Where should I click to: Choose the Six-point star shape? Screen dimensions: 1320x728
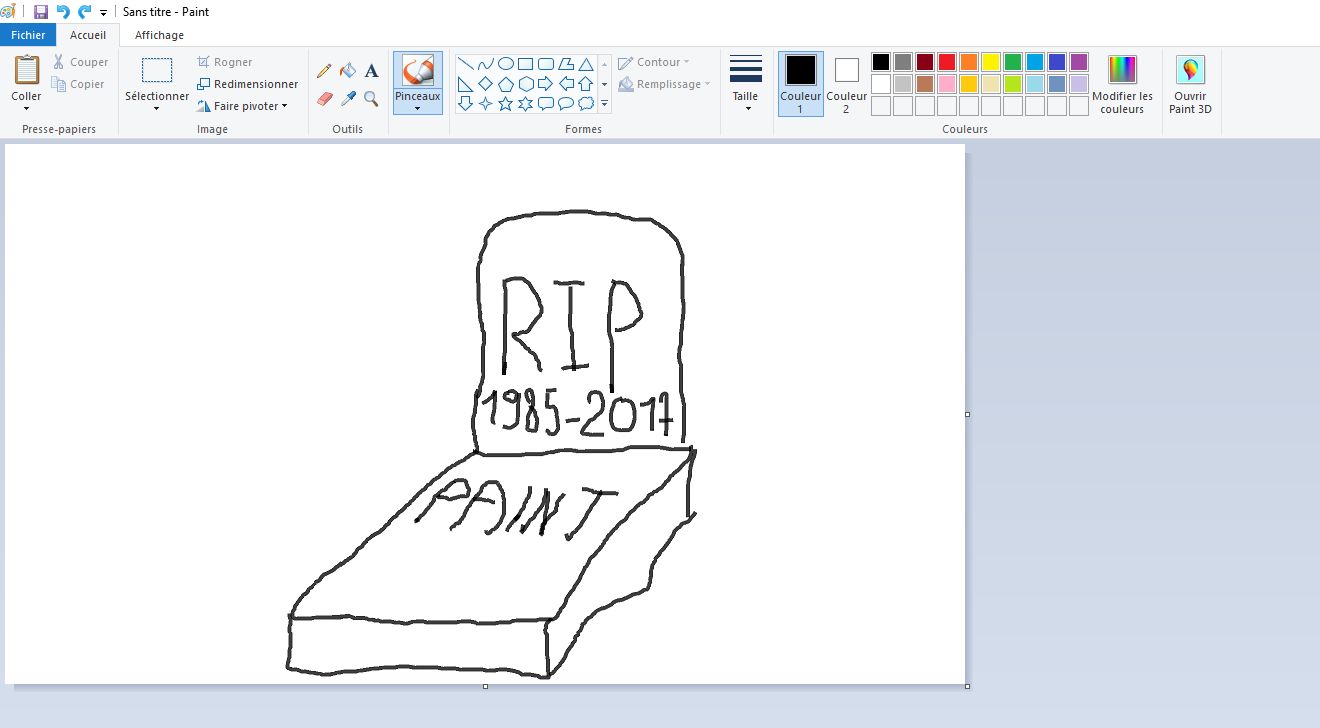[526, 103]
